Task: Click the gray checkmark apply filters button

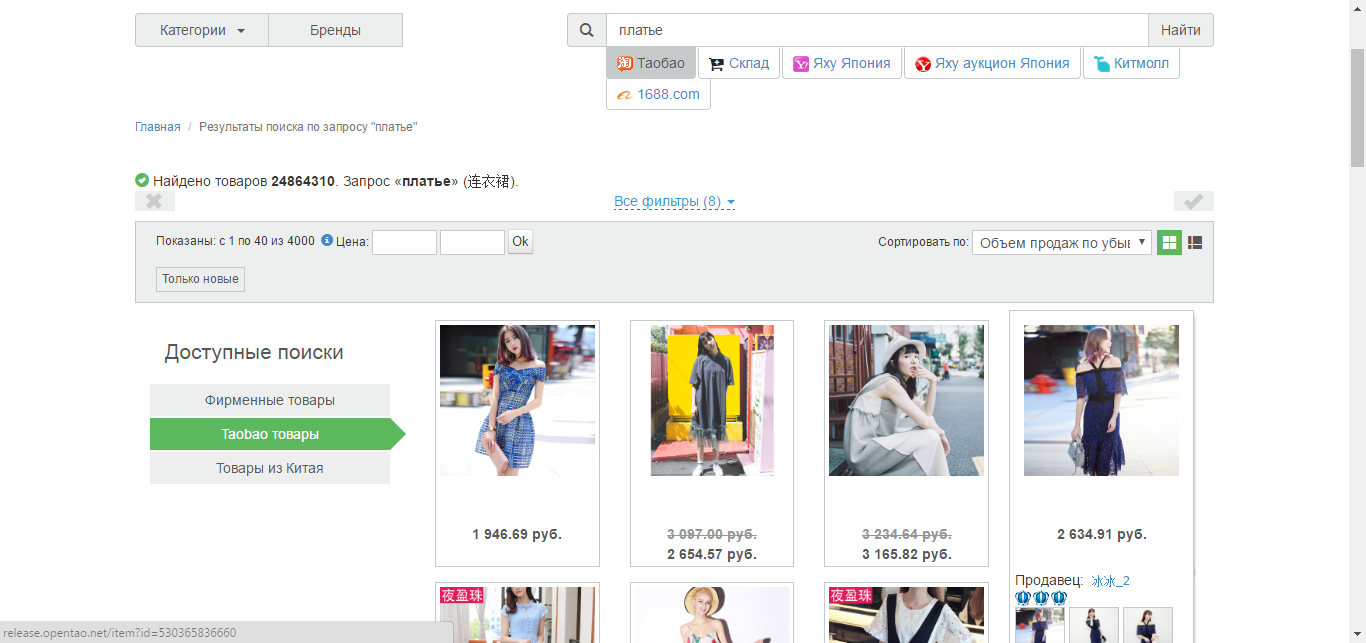Action: pos(1194,201)
